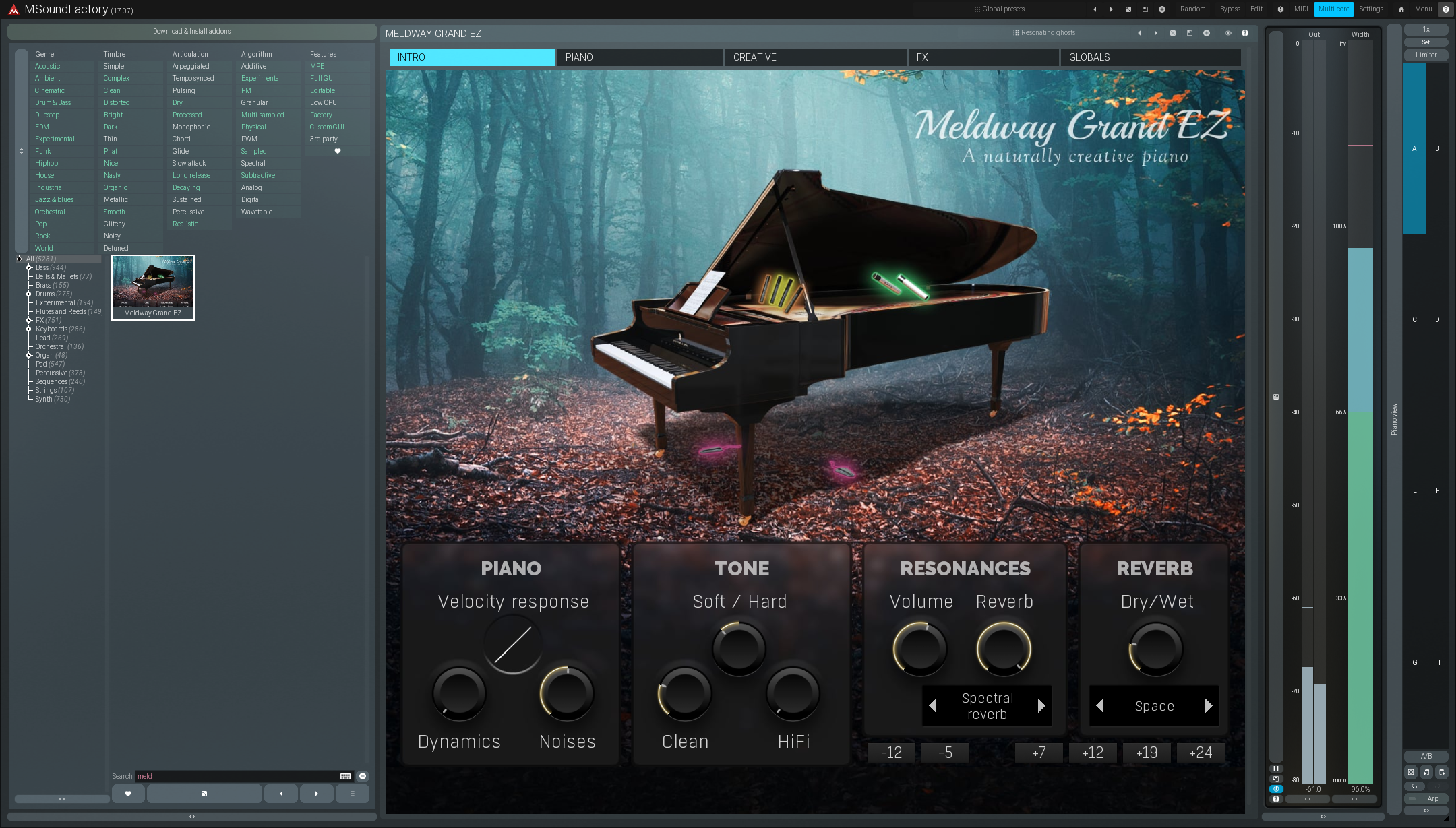Viewport: 1456px width, 828px height.
Task: Turn the Dynamics knob in the PIANO section
Action: point(458,693)
